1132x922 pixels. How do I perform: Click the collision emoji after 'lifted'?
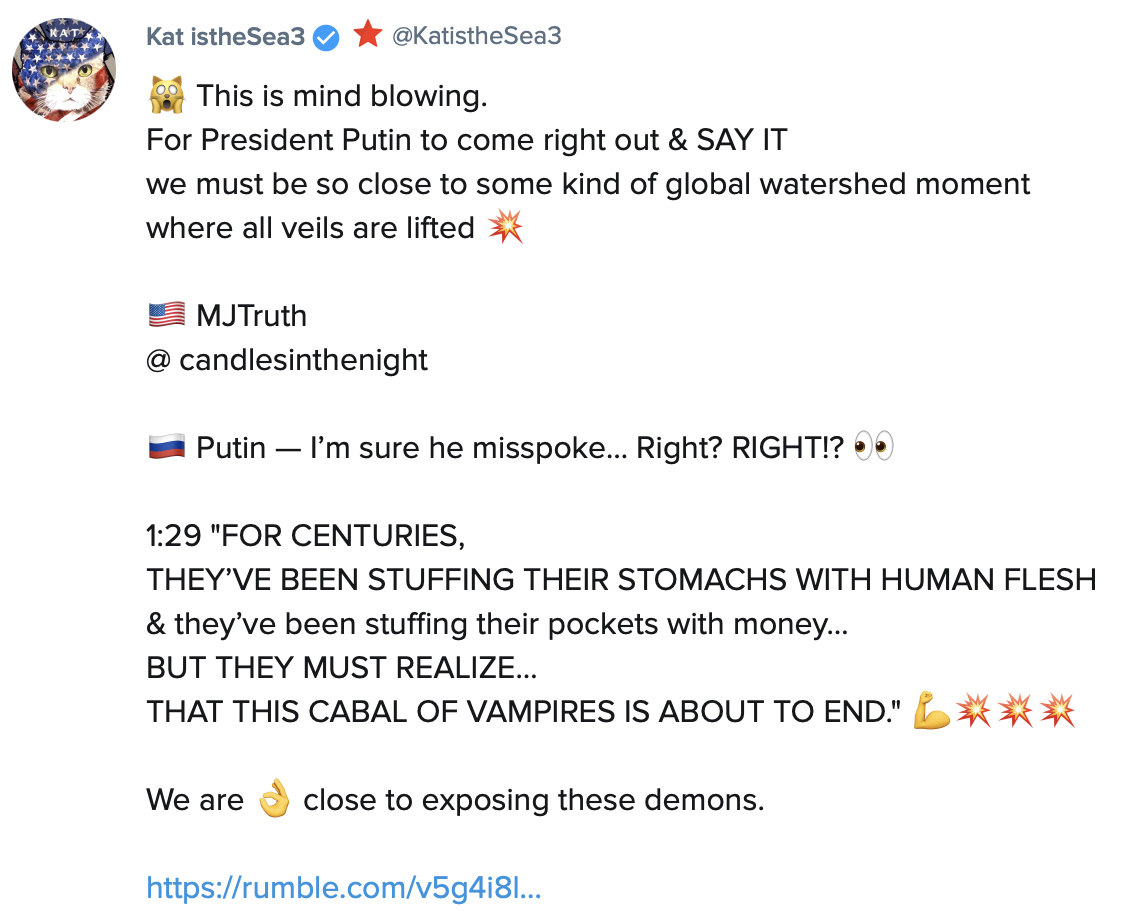point(505,228)
